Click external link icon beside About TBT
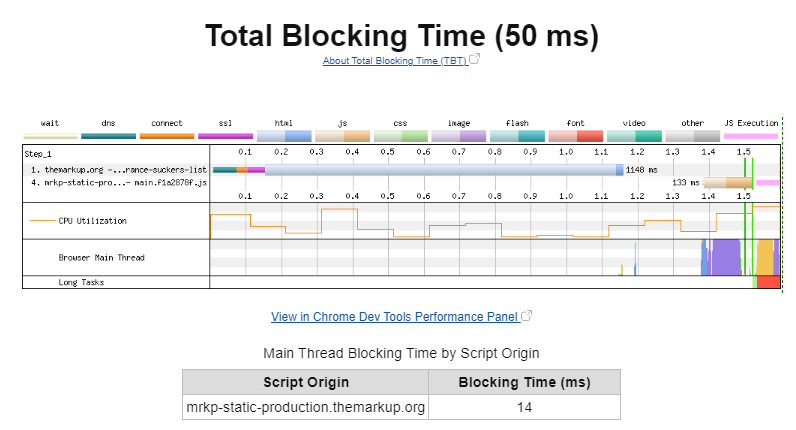This screenshot has width=796, height=430. click(x=475, y=60)
